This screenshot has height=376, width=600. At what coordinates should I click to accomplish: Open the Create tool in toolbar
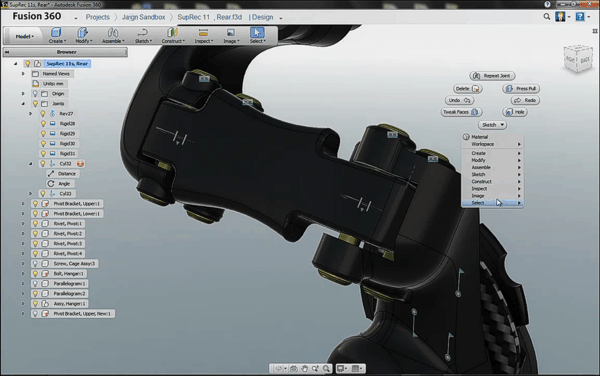coord(57,35)
